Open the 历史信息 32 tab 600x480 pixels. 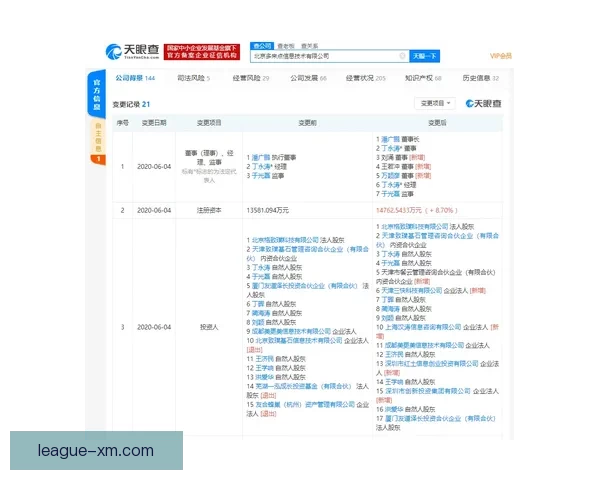[x=481, y=78]
